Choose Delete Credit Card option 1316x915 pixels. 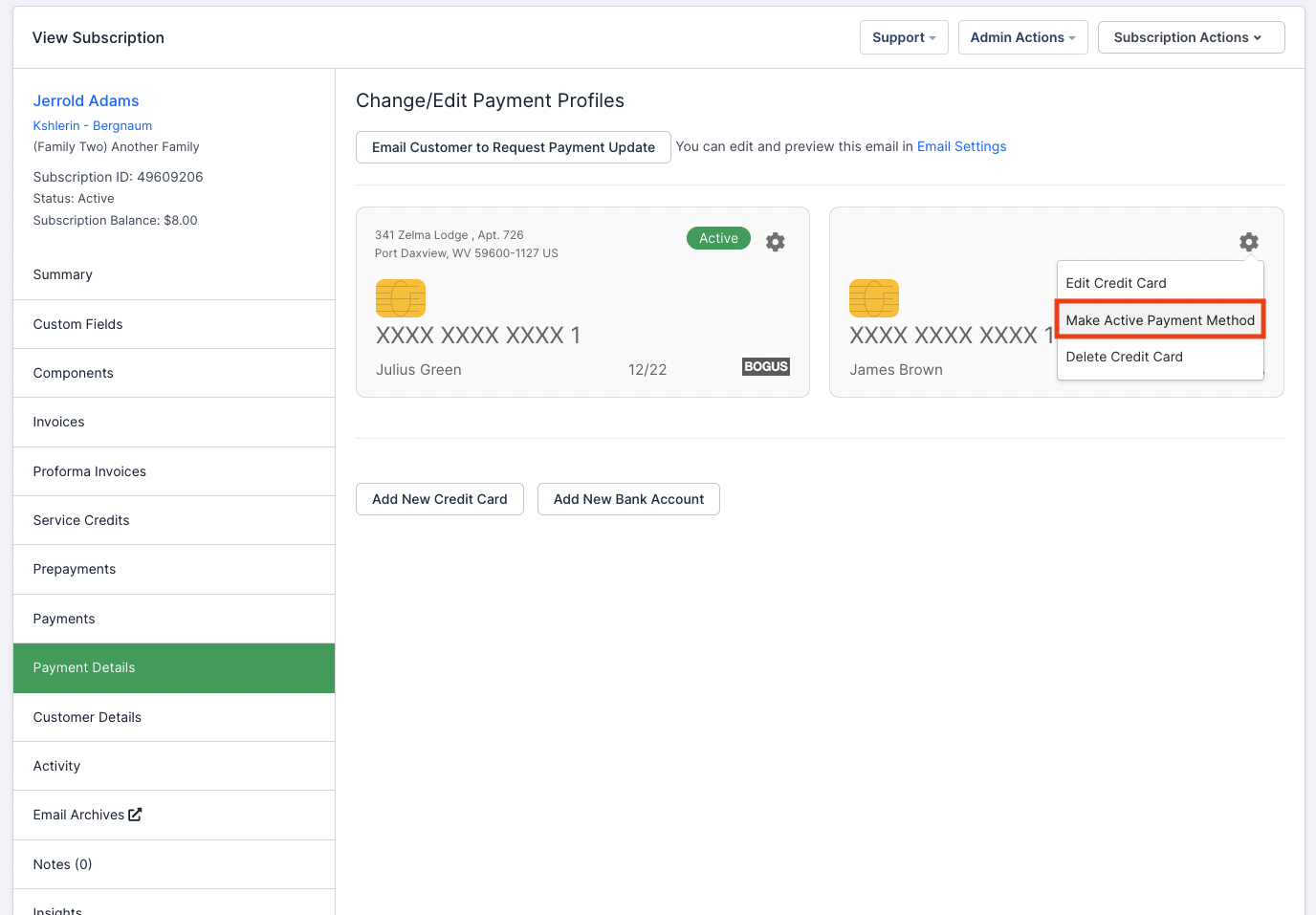point(1124,357)
